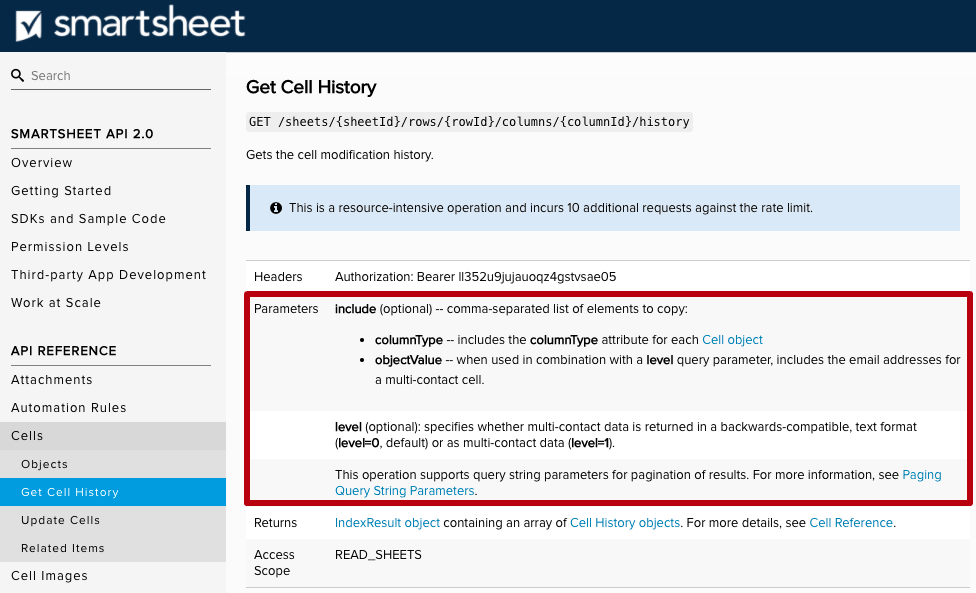Click the info icon in the blue notice banner
Screen dimensions: 976x593
275,208
